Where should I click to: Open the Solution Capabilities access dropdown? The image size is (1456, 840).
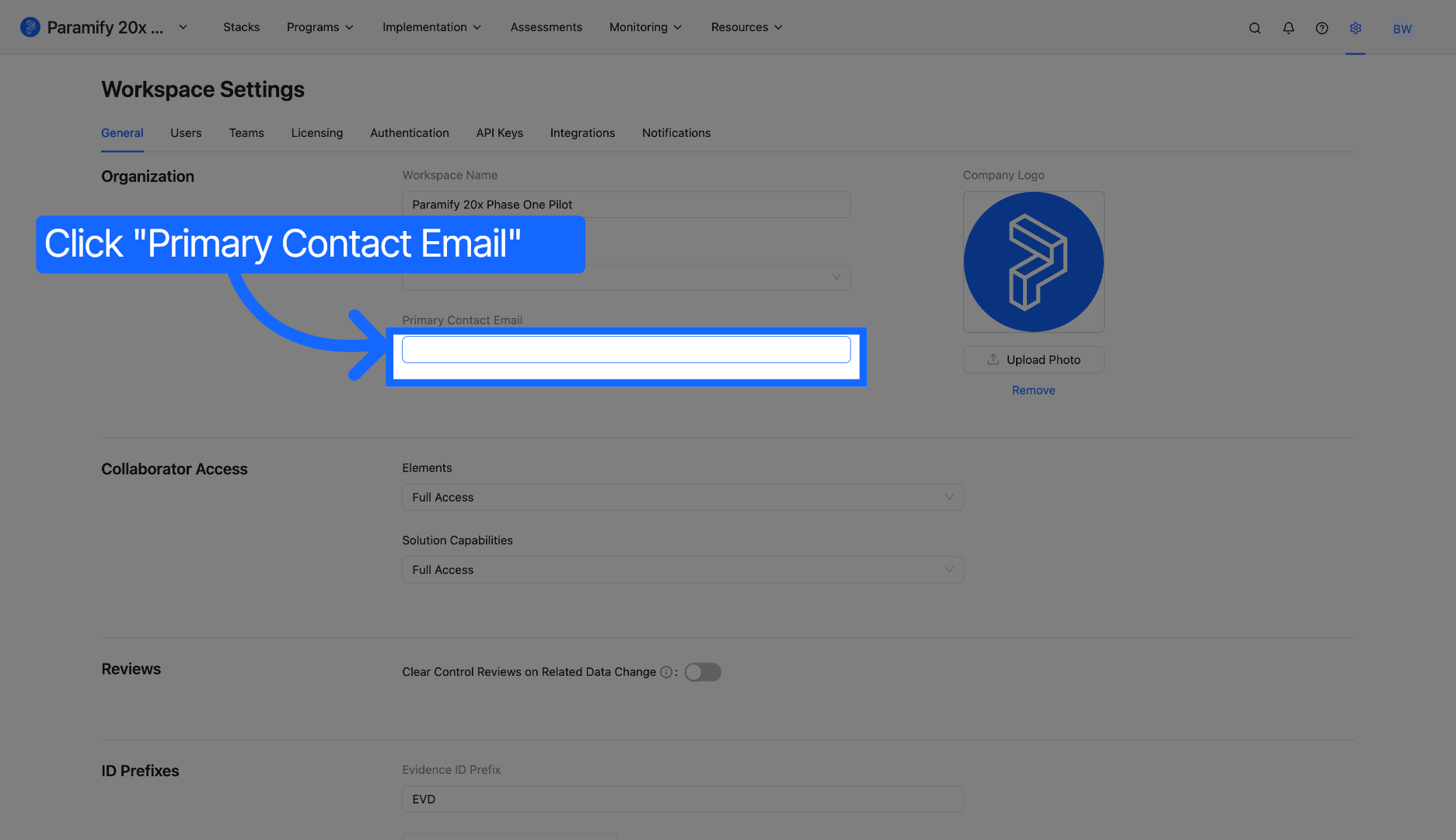pyautogui.click(x=683, y=569)
